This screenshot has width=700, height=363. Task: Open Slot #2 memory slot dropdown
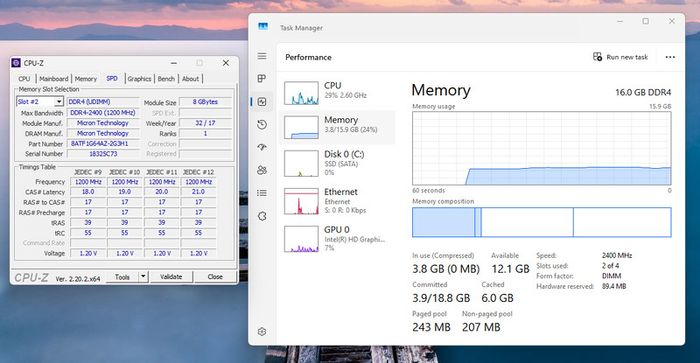[x=39, y=102]
